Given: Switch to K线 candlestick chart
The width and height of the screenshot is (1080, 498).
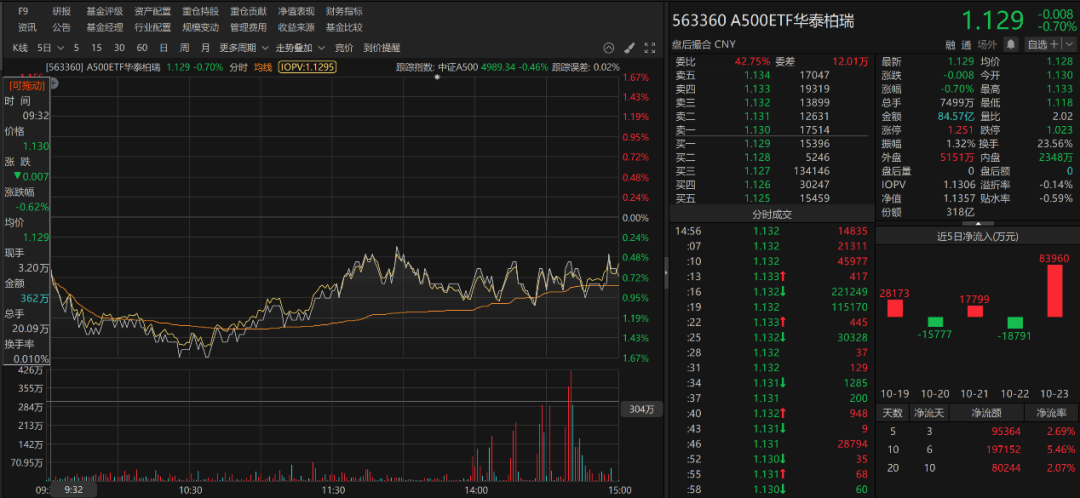Looking at the screenshot, I should click(x=20, y=48).
